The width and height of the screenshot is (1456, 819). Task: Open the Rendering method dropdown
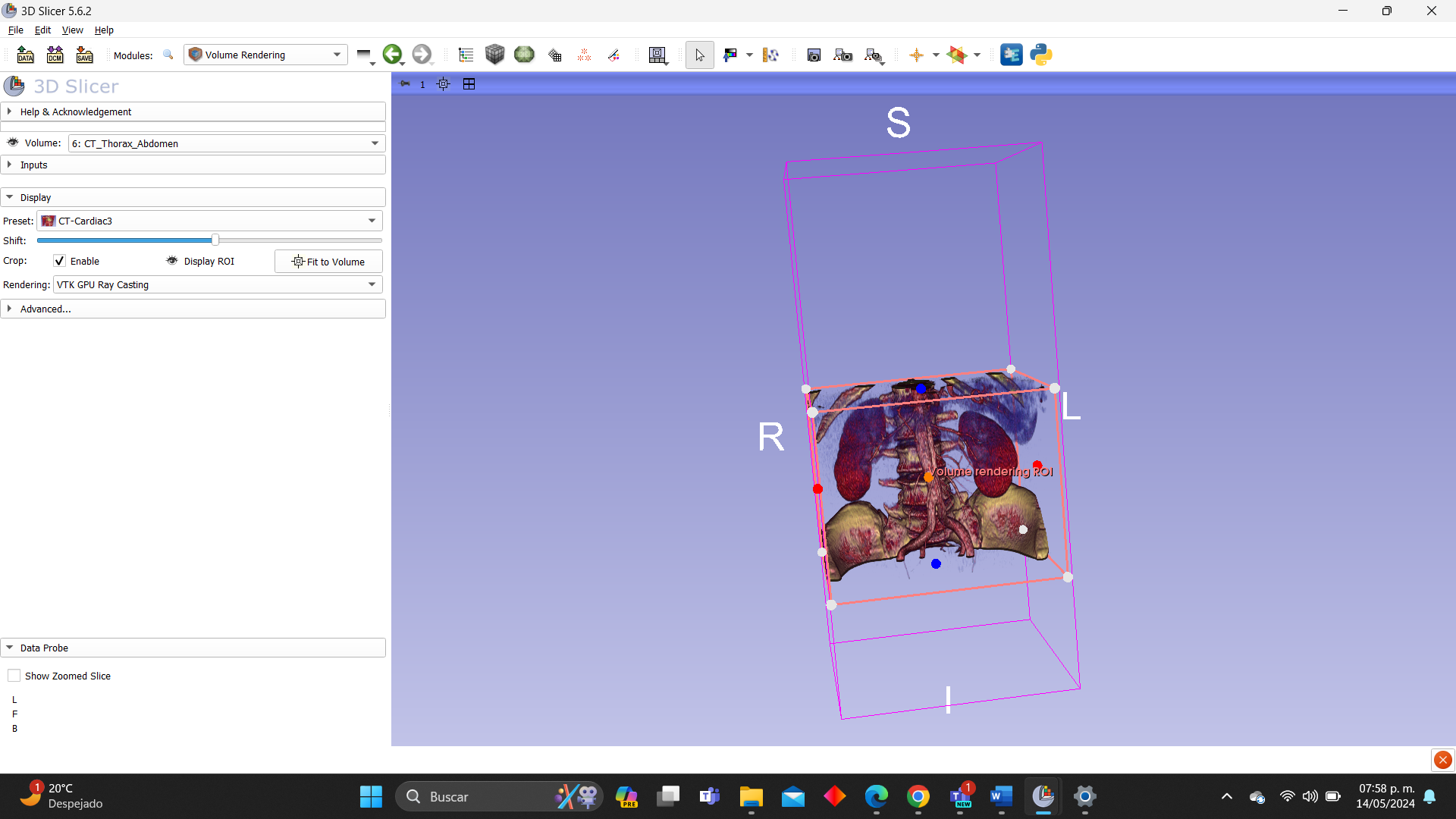point(217,284)
